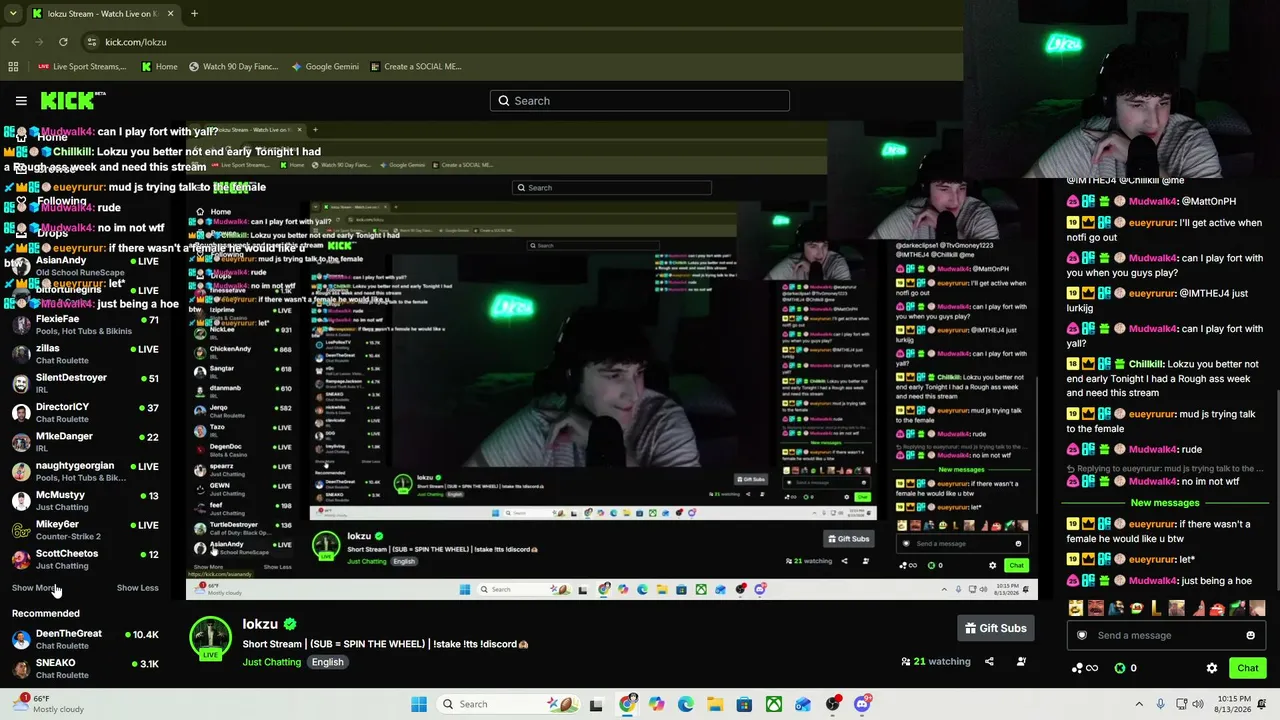This screenshot has width=1280, height=720.
Task: Open lokzu profile avatar below stream
Action: pyautogui.click(x=210, y=640)
